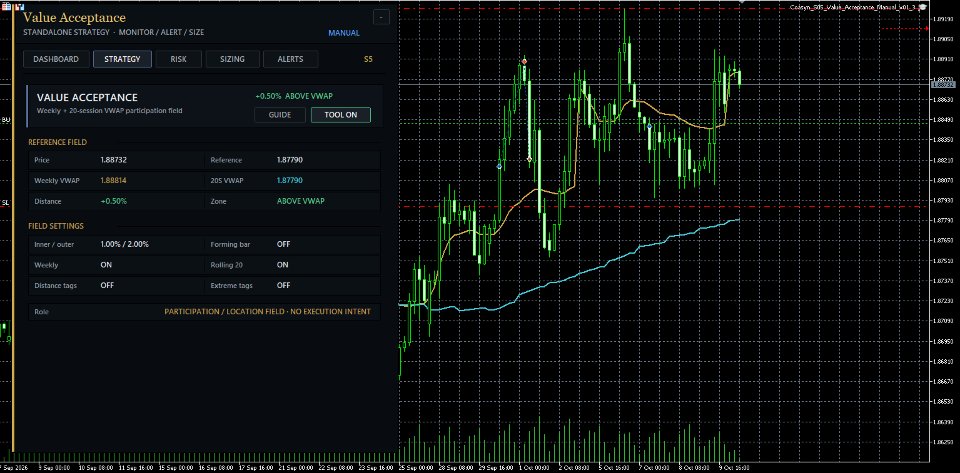
Task: Click the chart shift triangle marker at top
Action: click(742, 2)
